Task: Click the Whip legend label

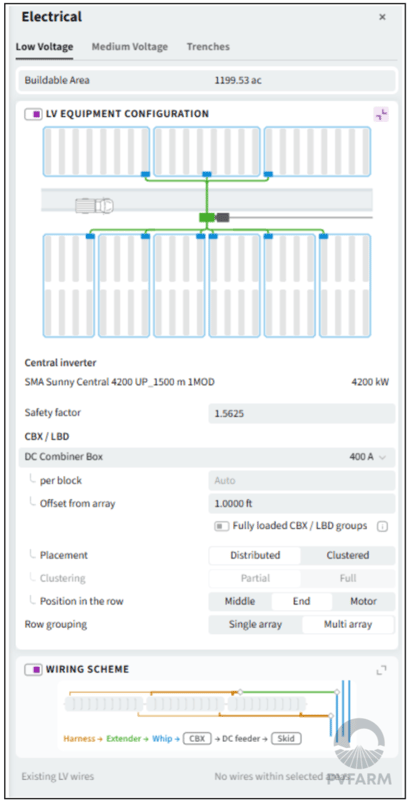Action: pos(162,739)
